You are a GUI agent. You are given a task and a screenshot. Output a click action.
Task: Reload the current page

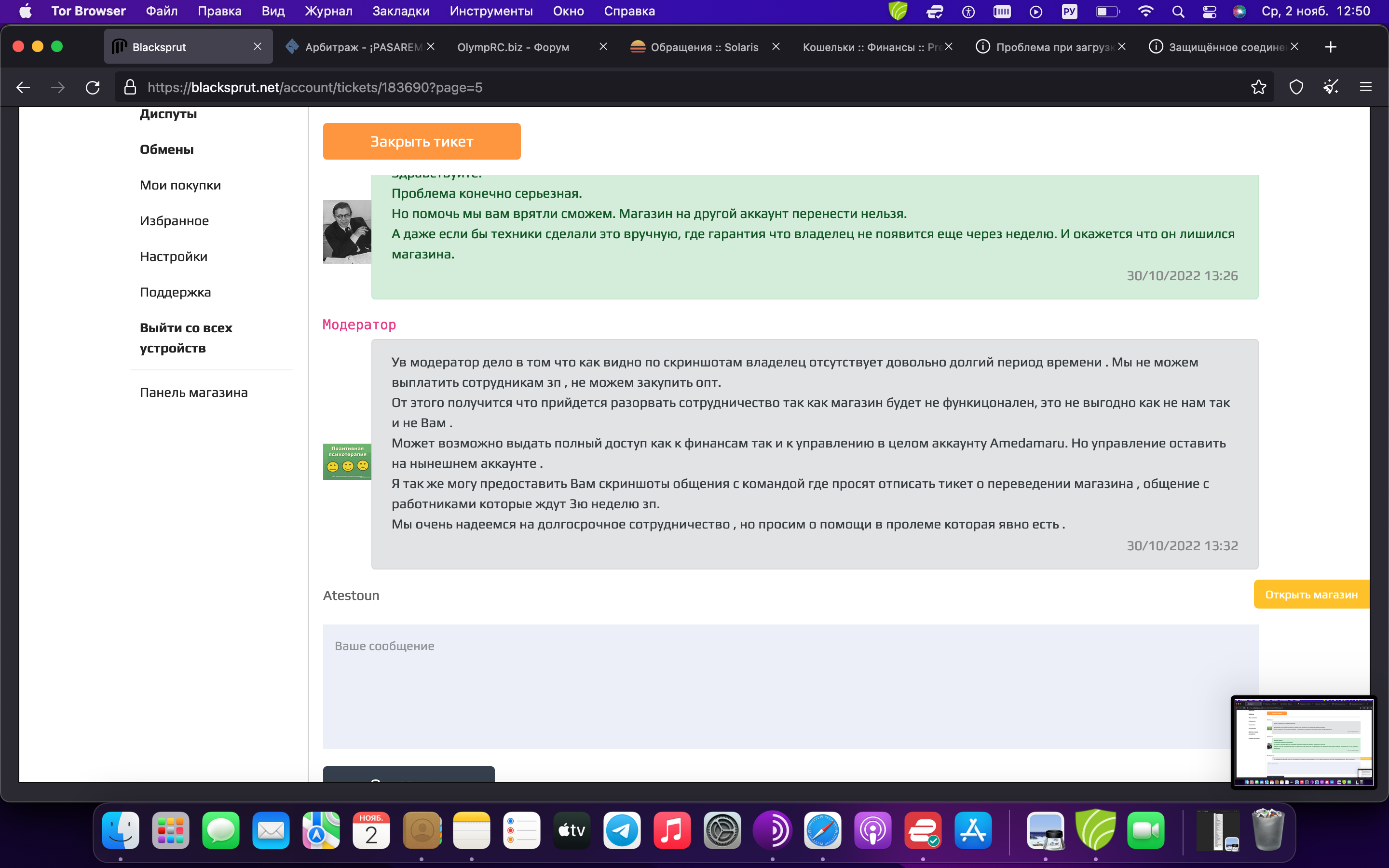[93, 87]
